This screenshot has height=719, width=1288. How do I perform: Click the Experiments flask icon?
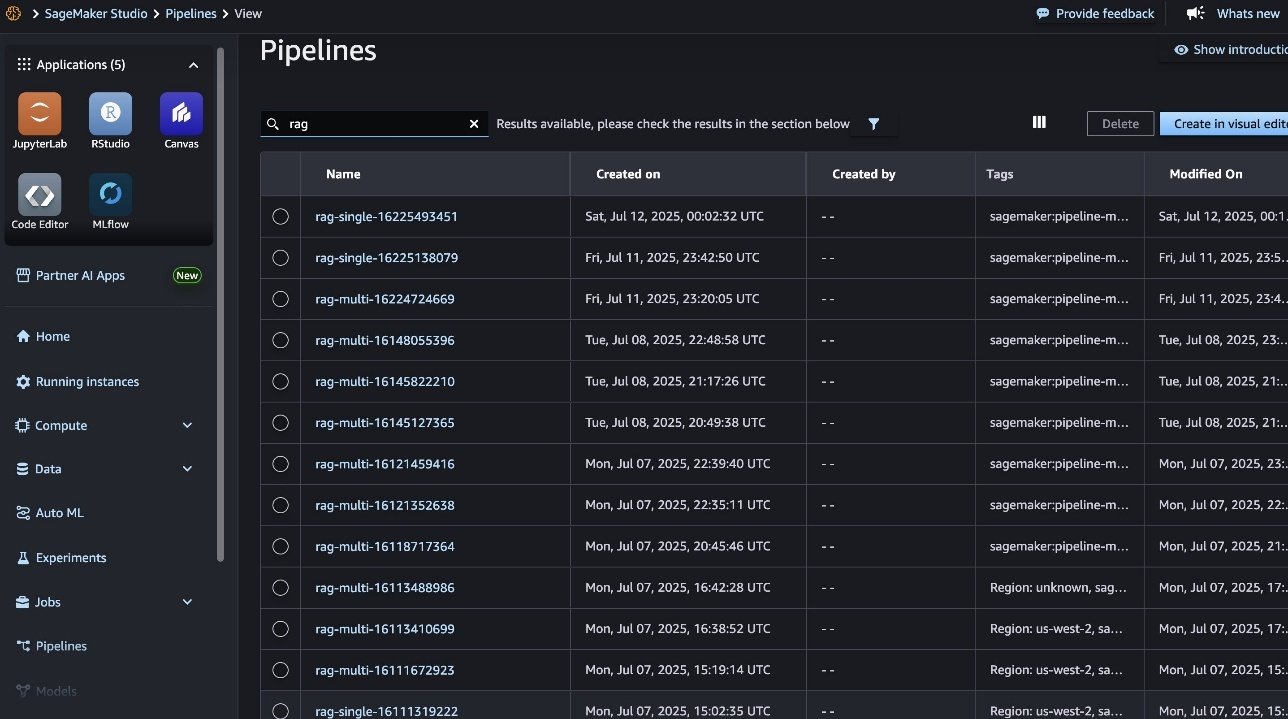(23, 558)
